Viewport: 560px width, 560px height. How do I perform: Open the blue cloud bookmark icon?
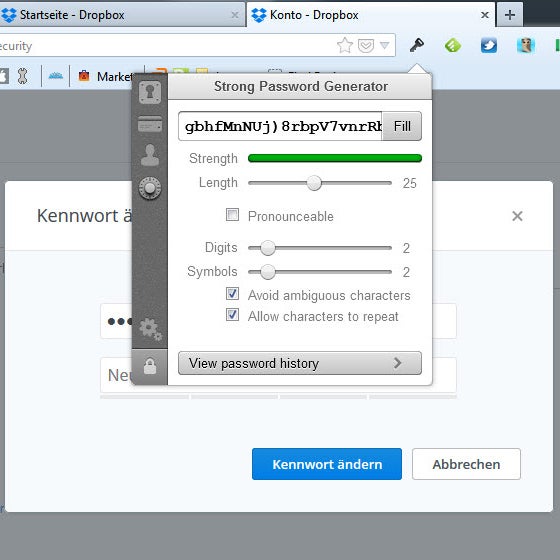pos(55,76)
